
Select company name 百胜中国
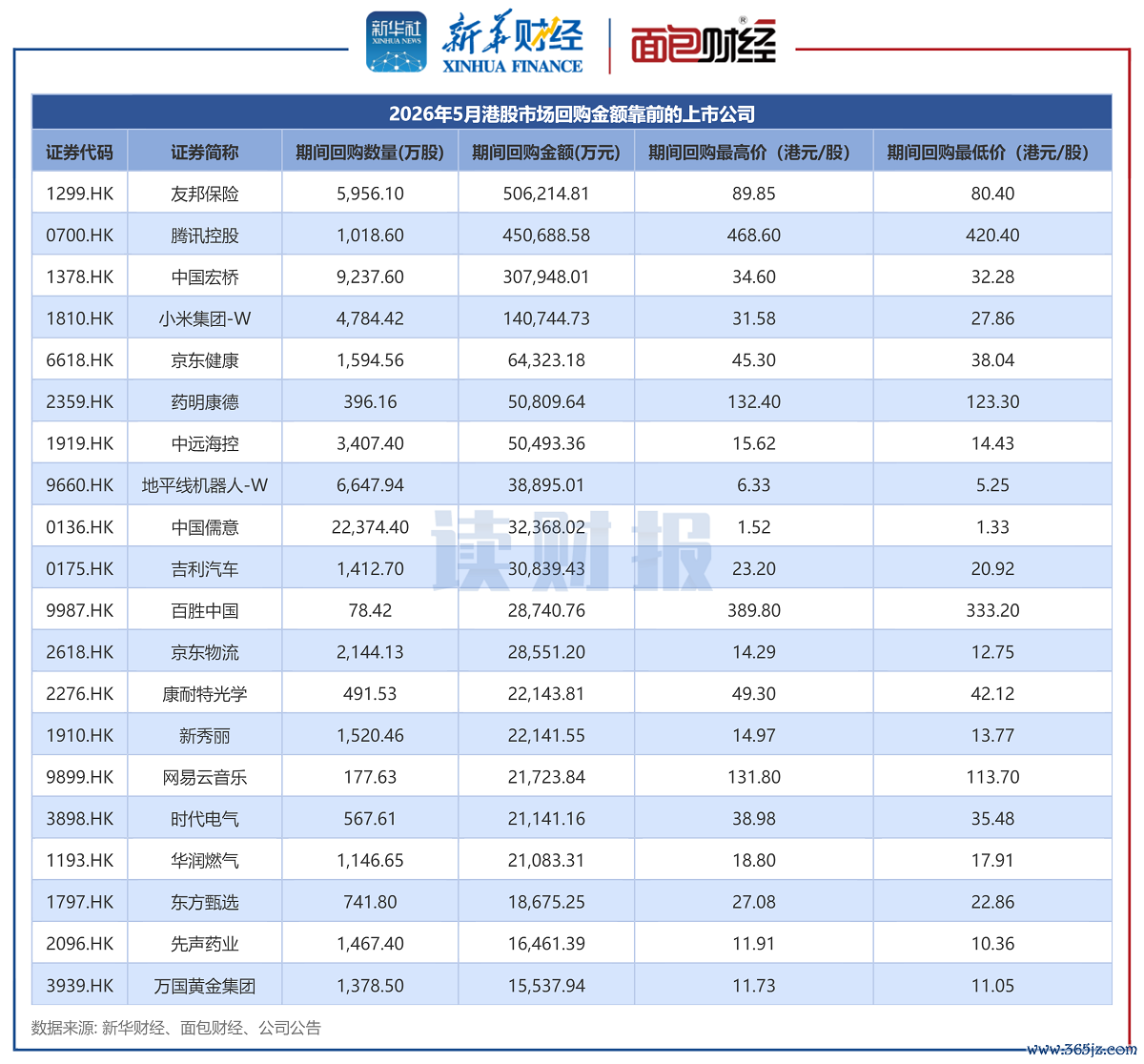(x=205, y=610)
